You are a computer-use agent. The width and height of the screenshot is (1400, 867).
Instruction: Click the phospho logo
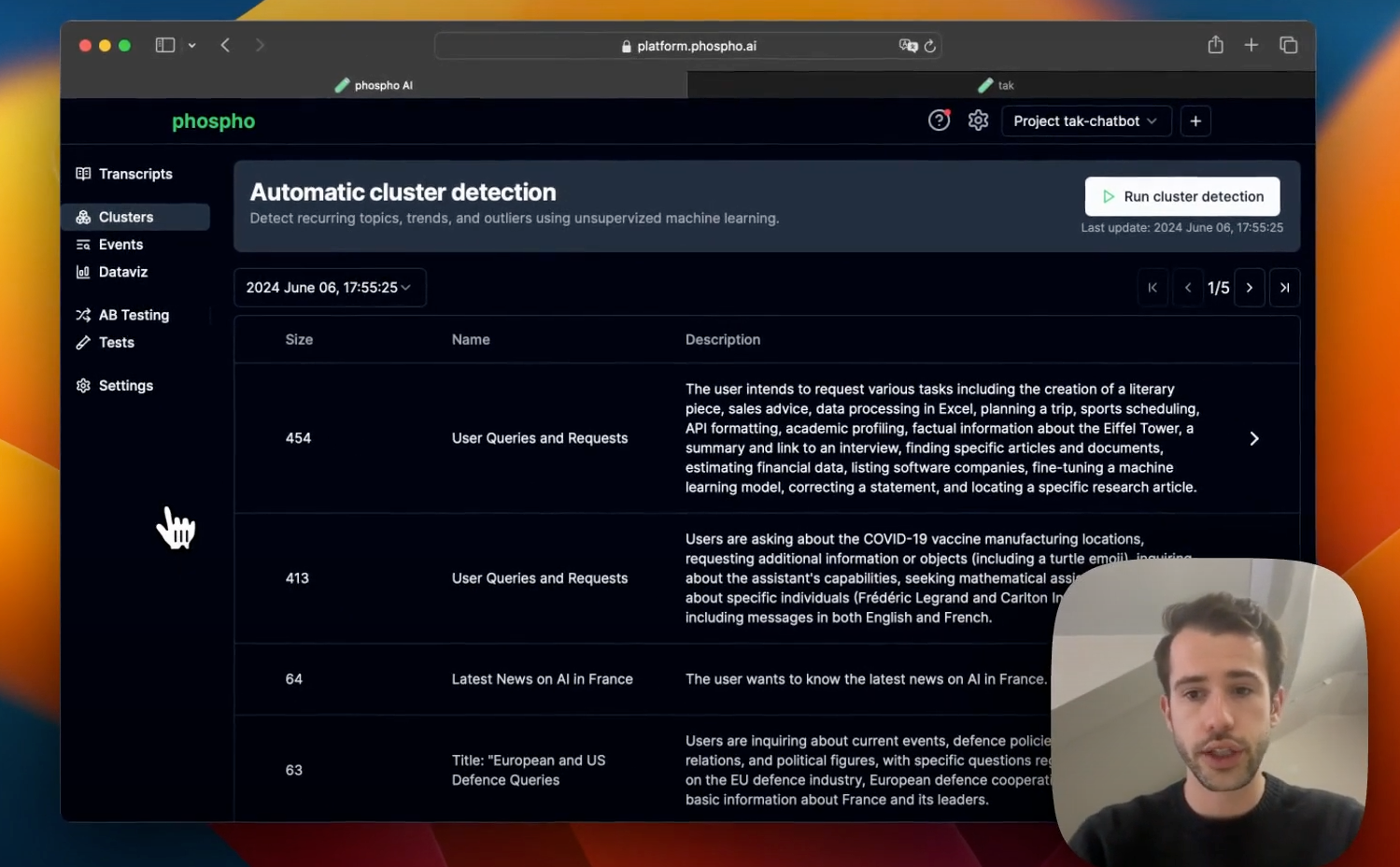[213, 121]
